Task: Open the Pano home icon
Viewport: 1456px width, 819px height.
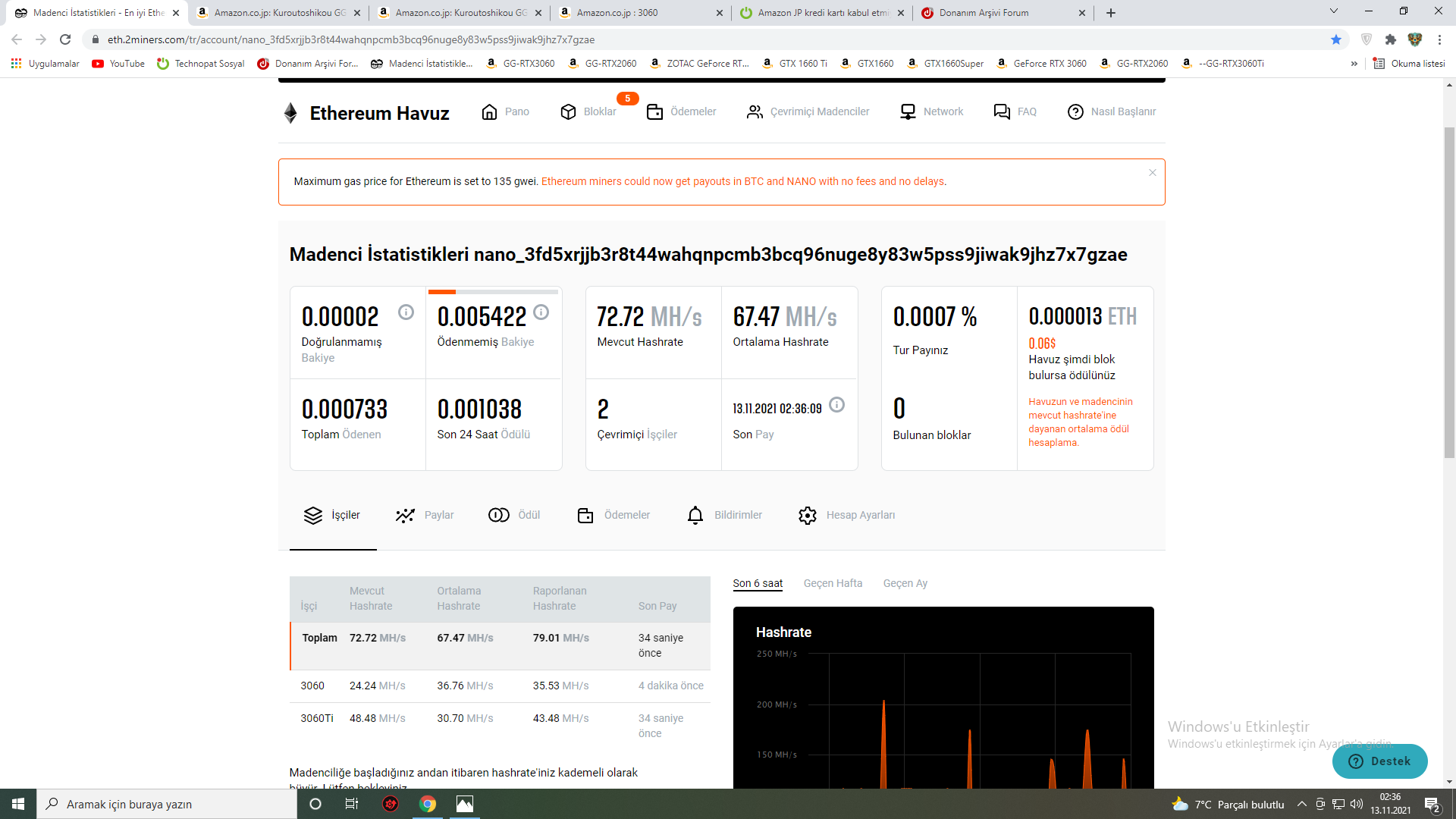Action: [x=489, y=112]
